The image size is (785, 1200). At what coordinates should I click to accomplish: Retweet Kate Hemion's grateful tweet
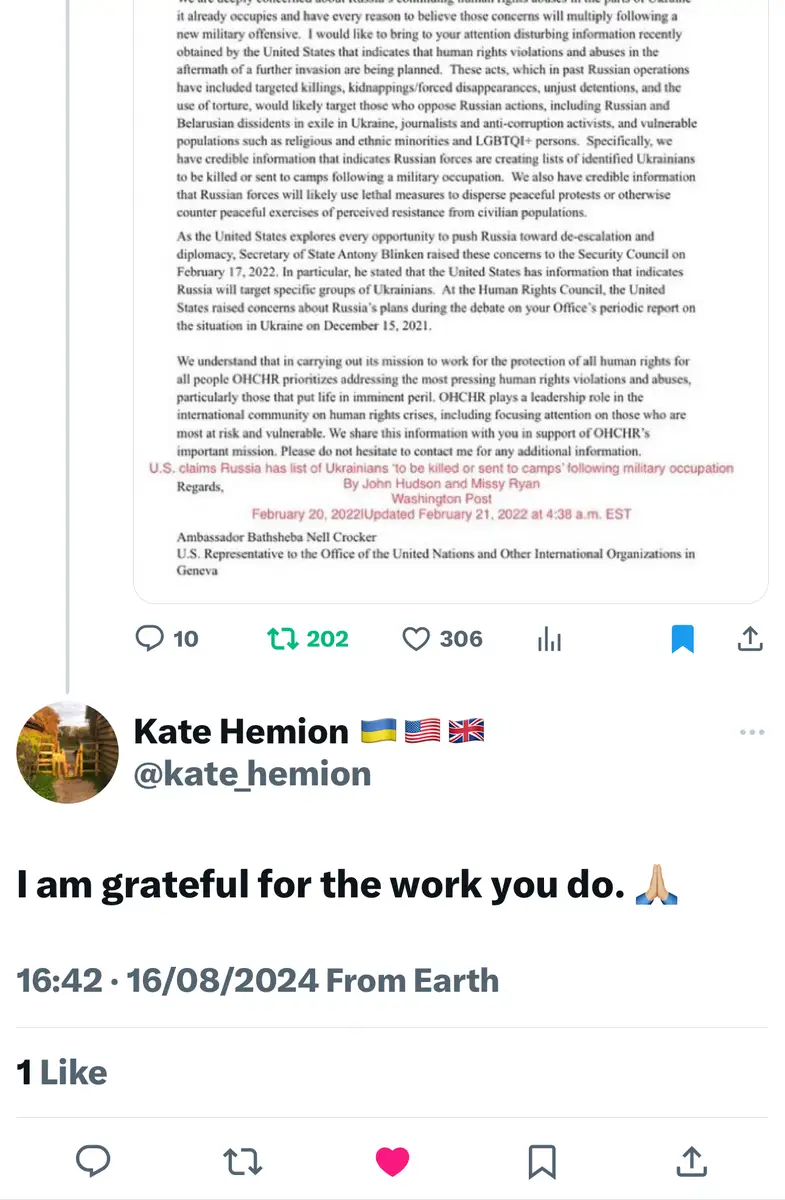click(x=242, y=1161)
